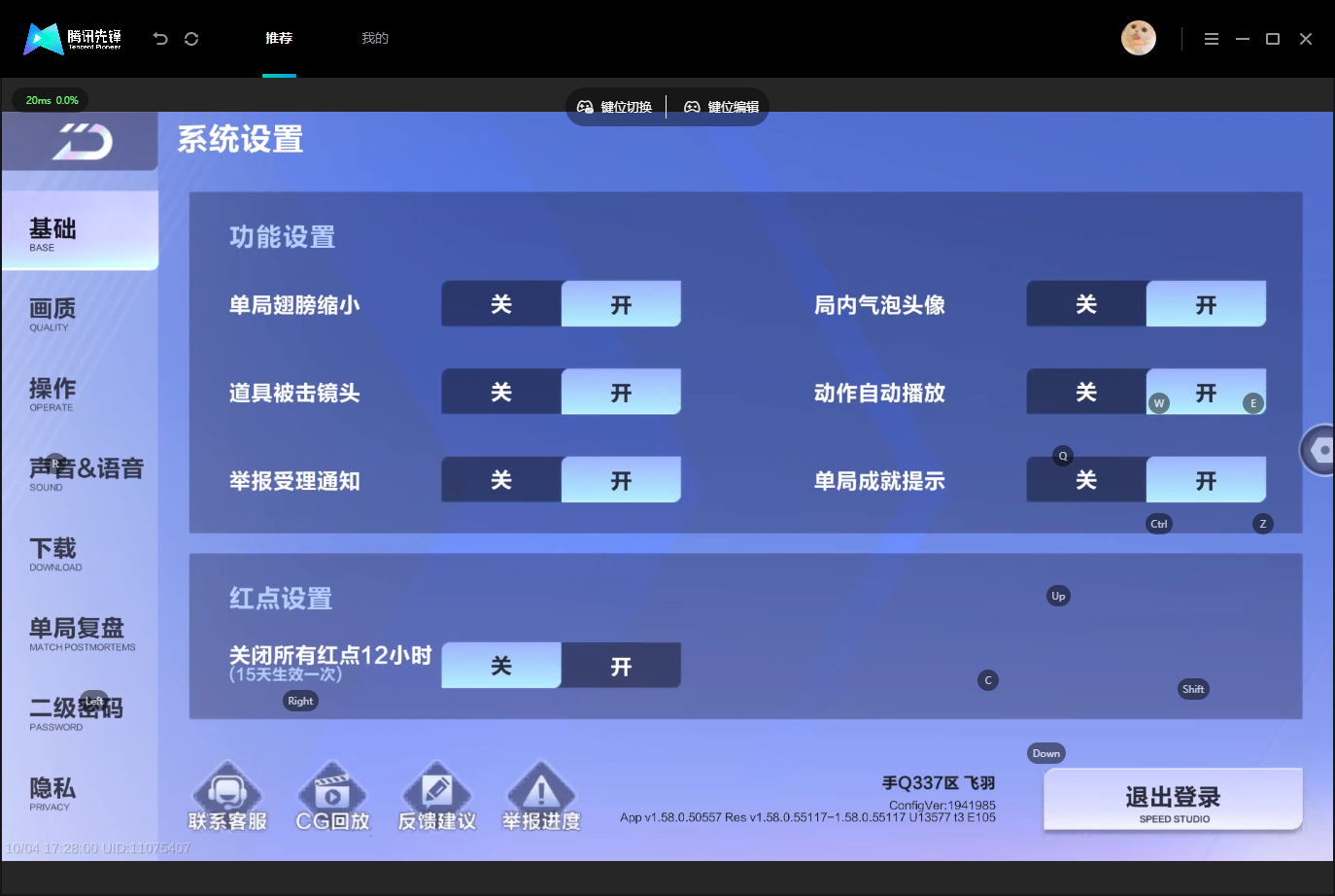Set 局内气泡头像 to 关
The width and height of the screenshot is (1335, 896).
(1086, 304)
